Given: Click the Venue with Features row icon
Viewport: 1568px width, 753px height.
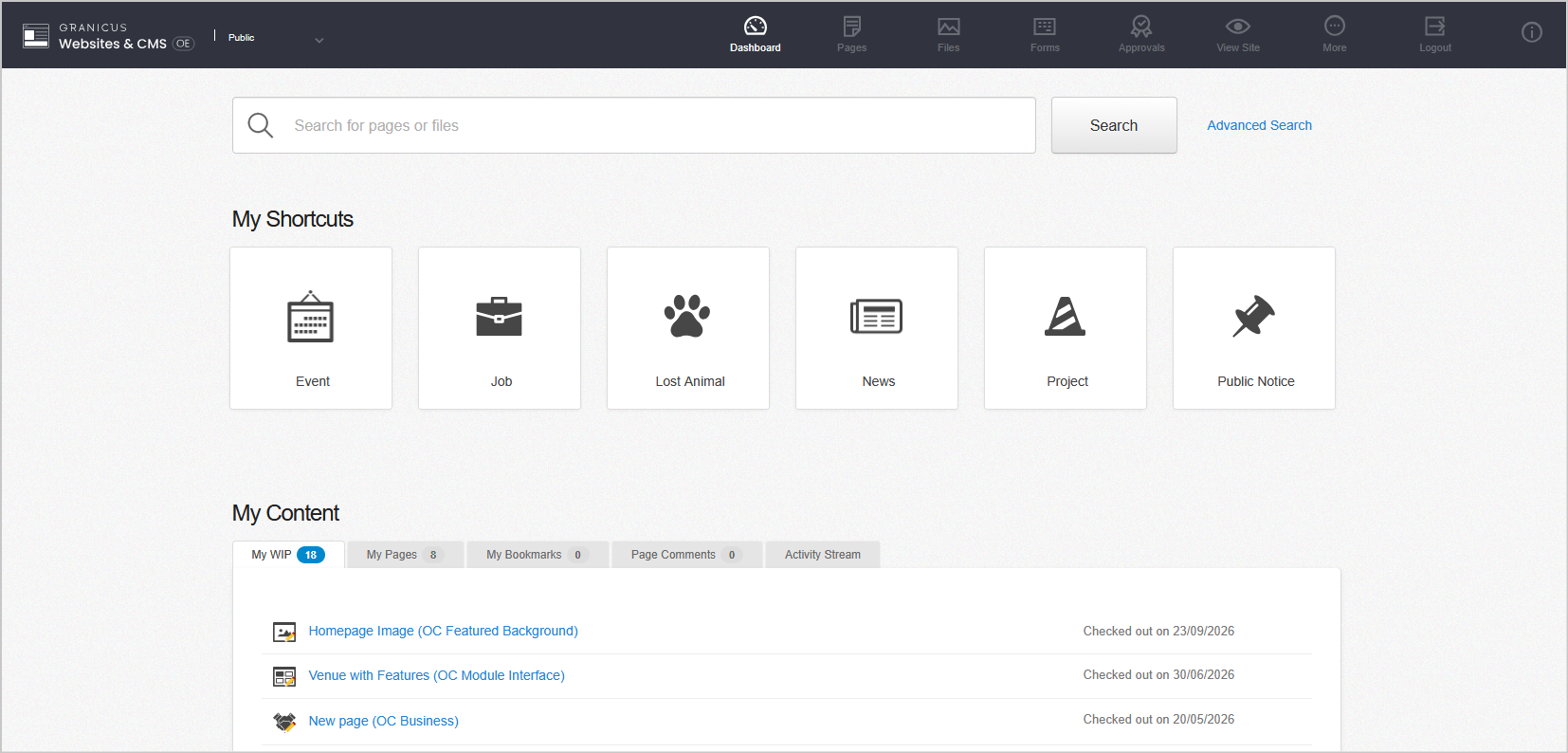Looking at the screenshot, I should tap(284, 676).
